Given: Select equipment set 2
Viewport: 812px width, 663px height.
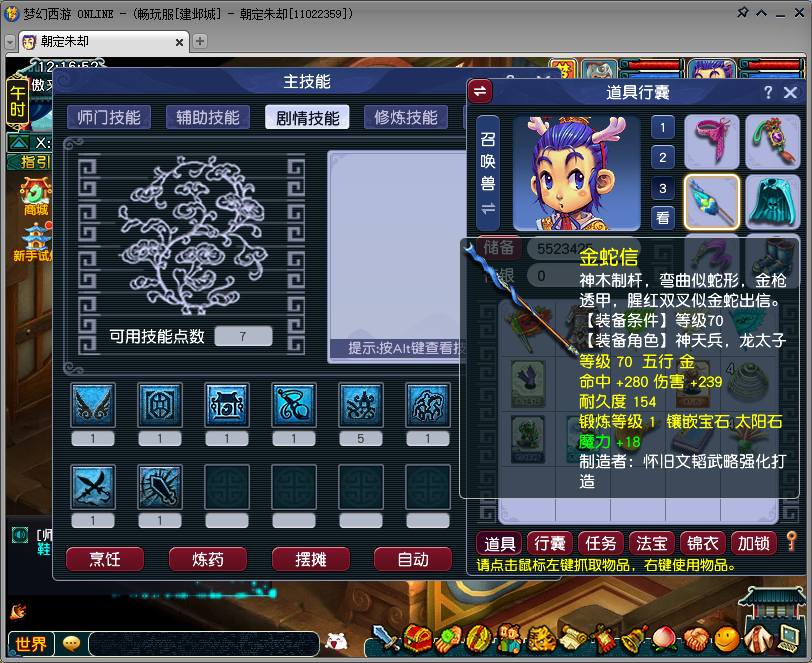Looking at the screenshot, I should pos(663,157).
